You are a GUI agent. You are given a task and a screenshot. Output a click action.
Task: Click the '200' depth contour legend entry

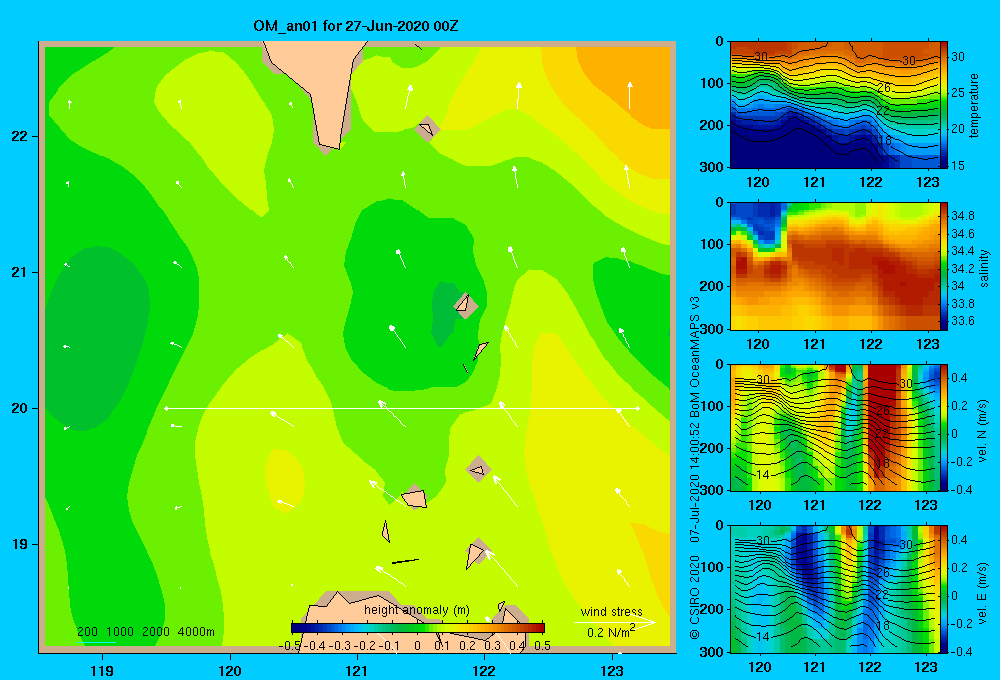pos(87,632)
